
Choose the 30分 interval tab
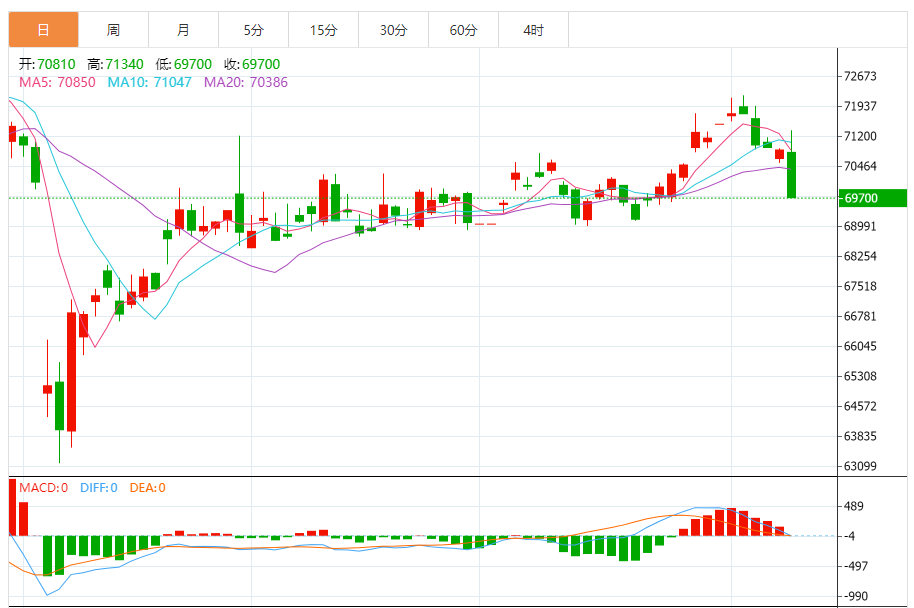click(393, 30)
